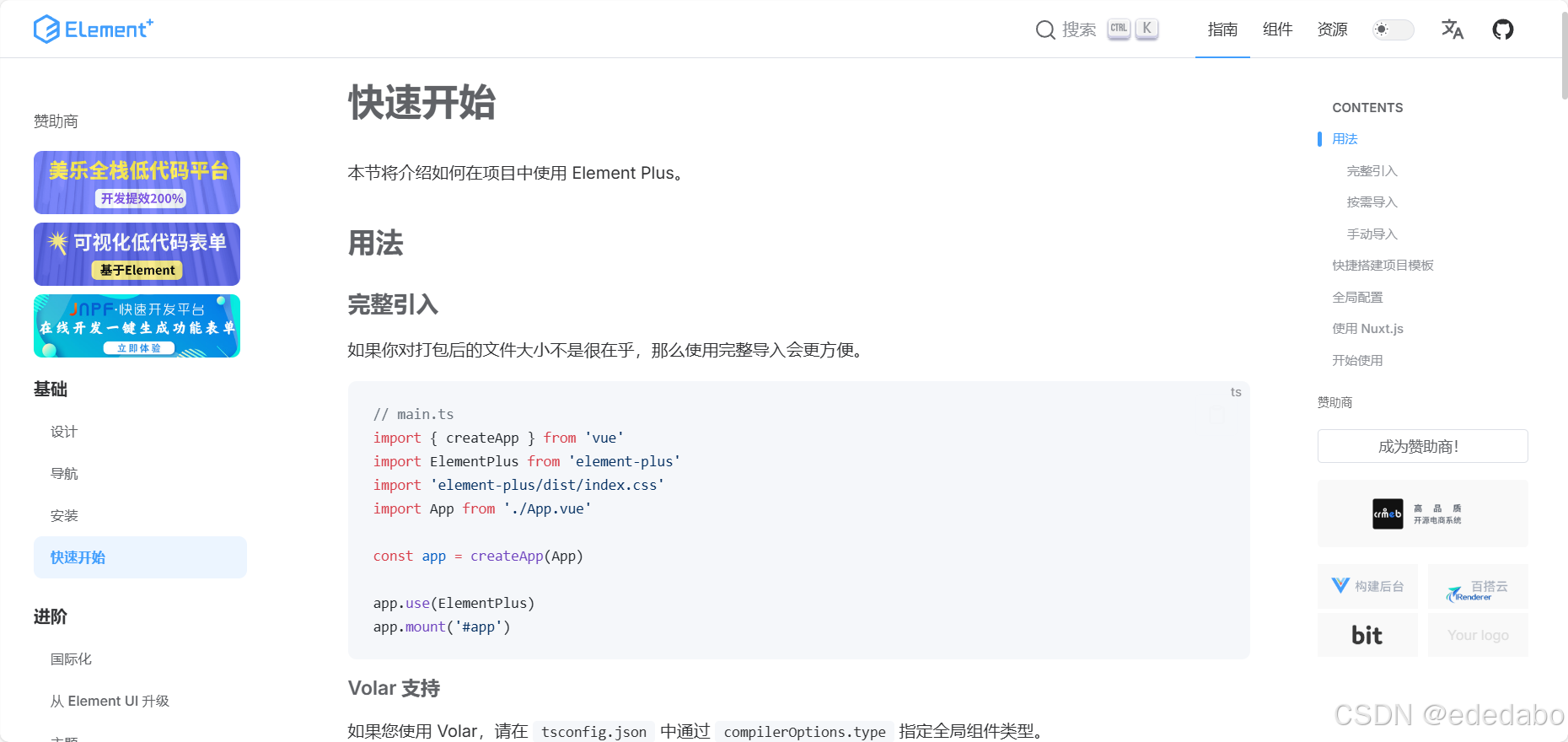Open the 百搭云 Renderer sponsor card
This screenshot has height=742, width=1568.
tap(1478, 586)
